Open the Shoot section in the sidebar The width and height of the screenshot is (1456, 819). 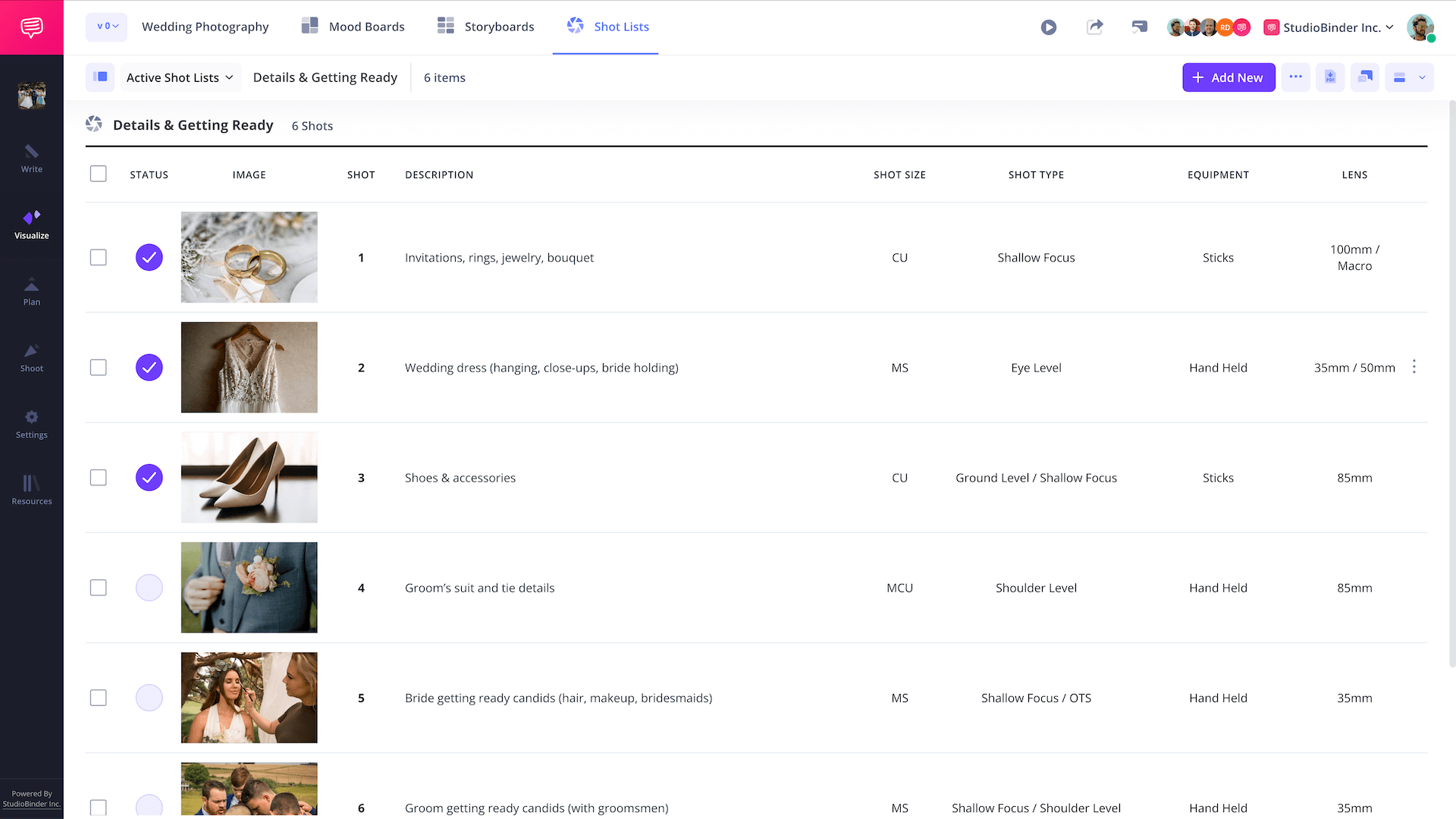click(32, 358)
